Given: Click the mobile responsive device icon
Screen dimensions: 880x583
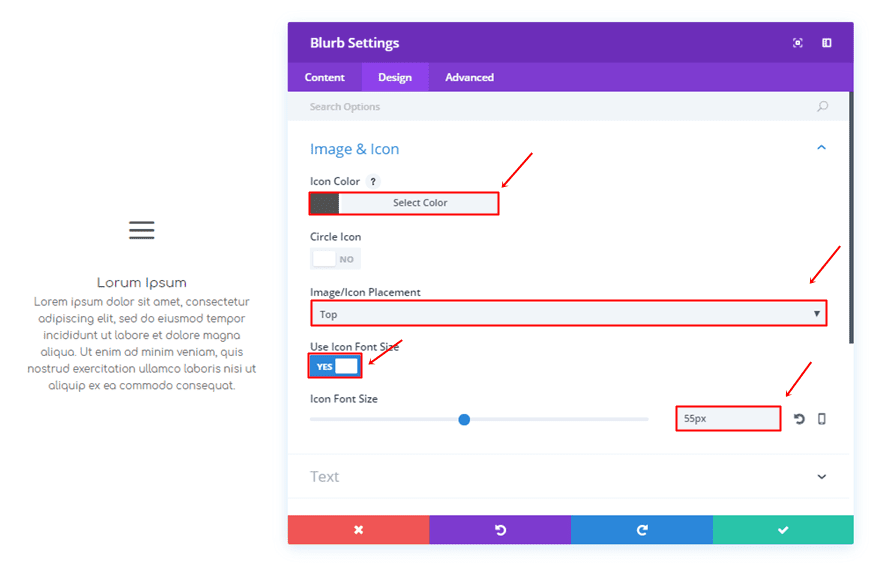Looking at the screenshot, I should 822,419.
